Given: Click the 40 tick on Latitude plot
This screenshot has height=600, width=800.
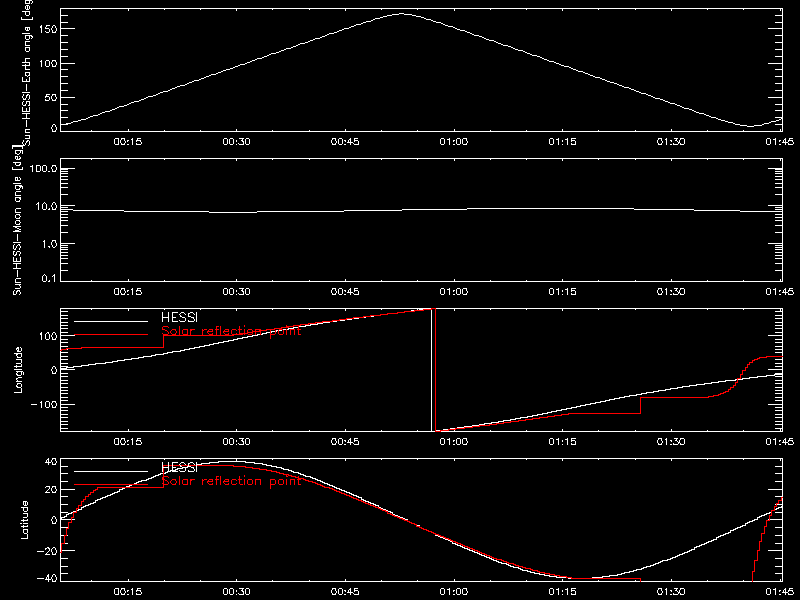Looking at the screenshot, I should [x=52, y=462].
